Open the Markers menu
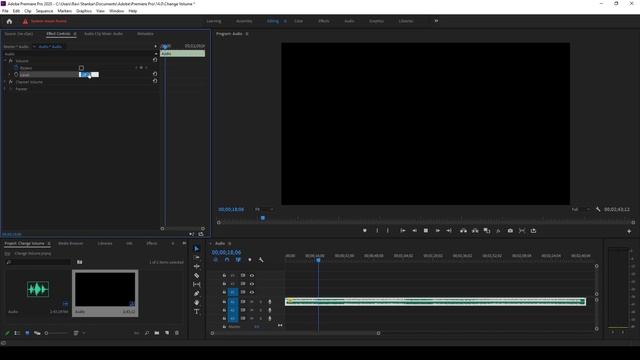The width and height of the screenshot is (640, 360). tap(64, 11)
